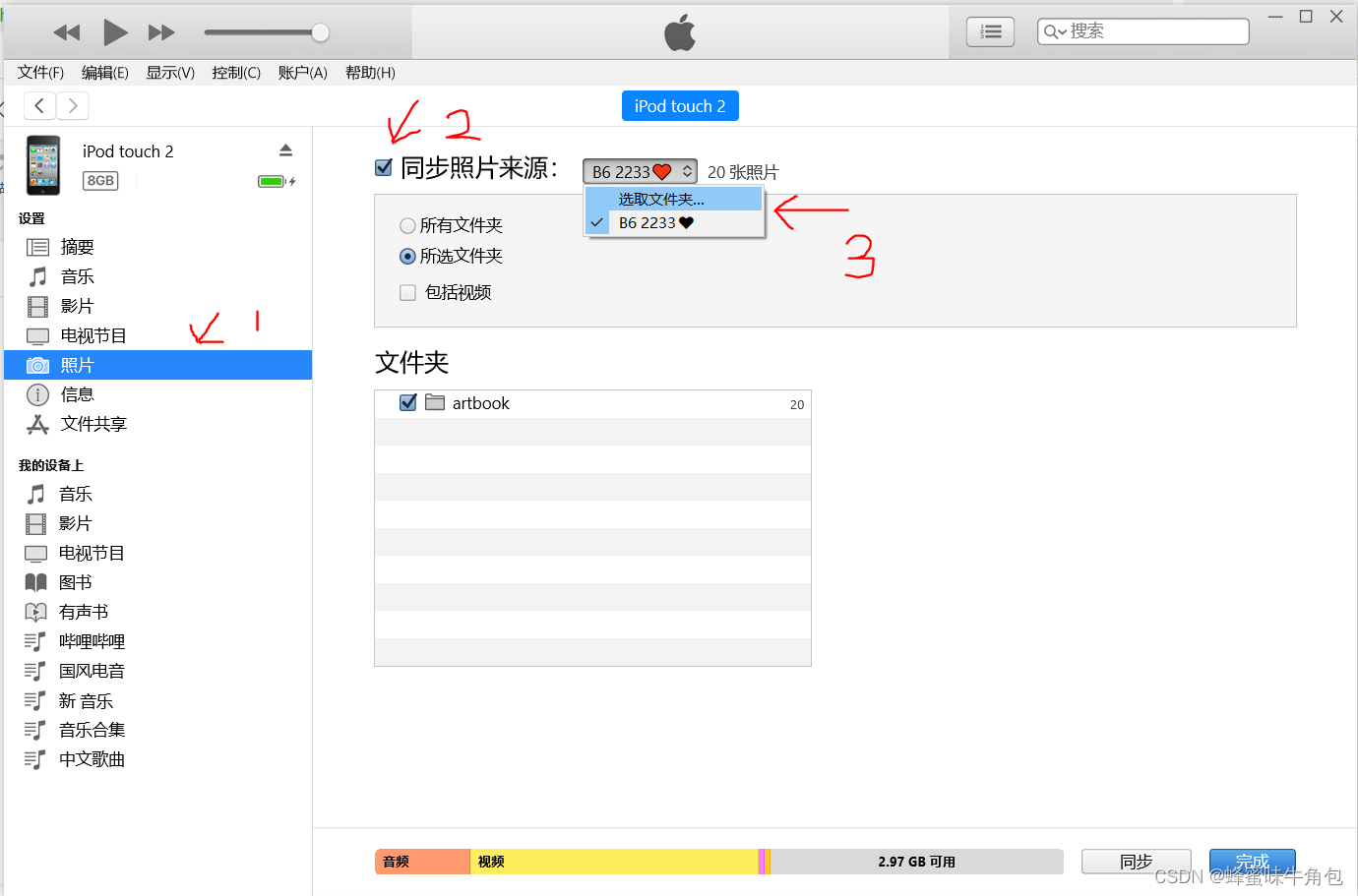Open the 账户(A) menu
Viewport: 1358px width, 896px height.
click(x=302, y=73)
